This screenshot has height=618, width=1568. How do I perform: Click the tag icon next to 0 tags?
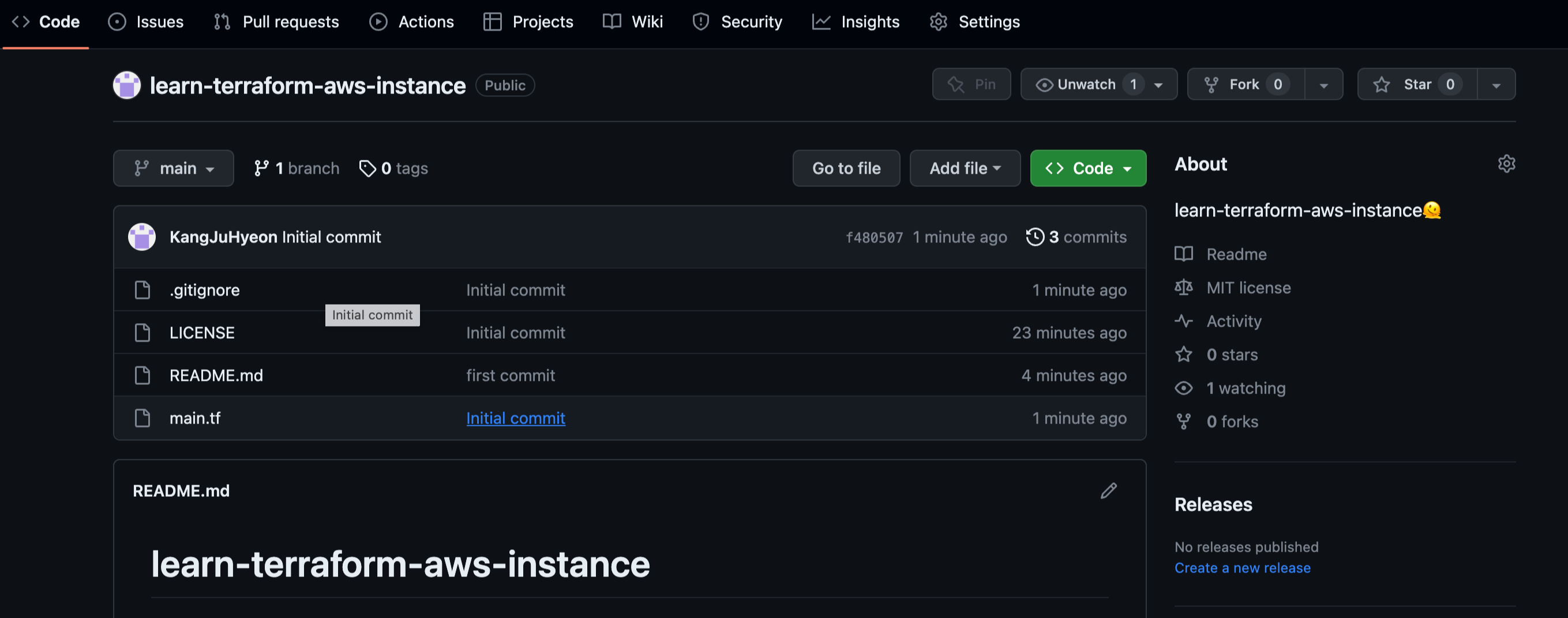pos(367,168)
